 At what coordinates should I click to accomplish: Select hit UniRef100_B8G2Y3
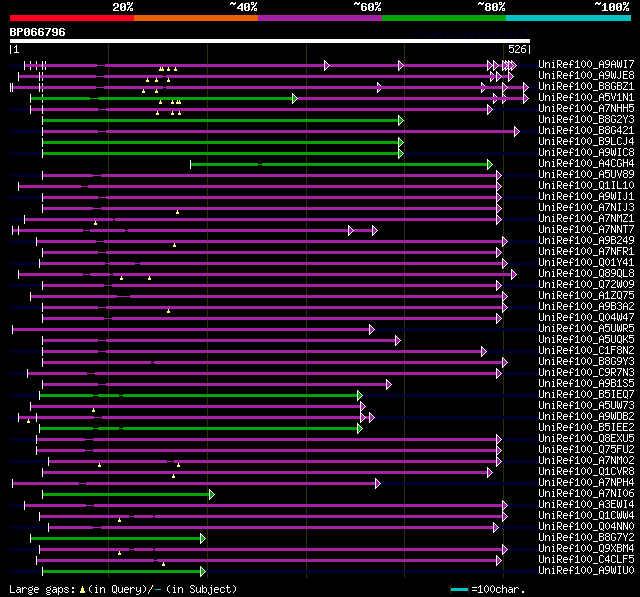(586, 119)
